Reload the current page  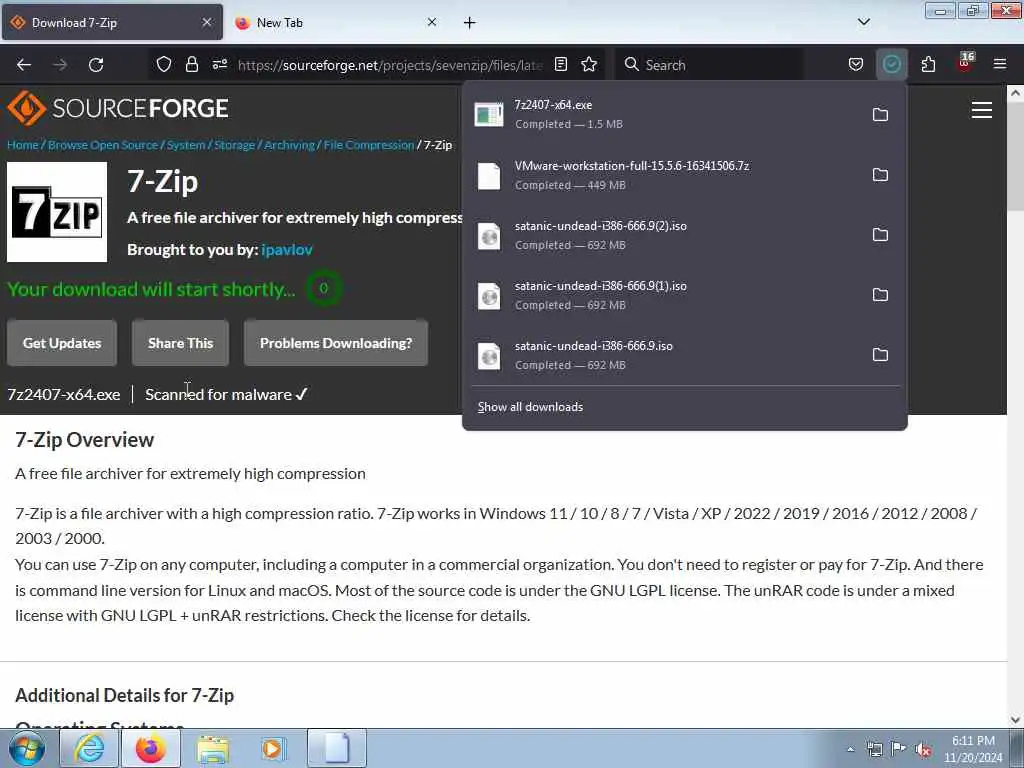96,65
